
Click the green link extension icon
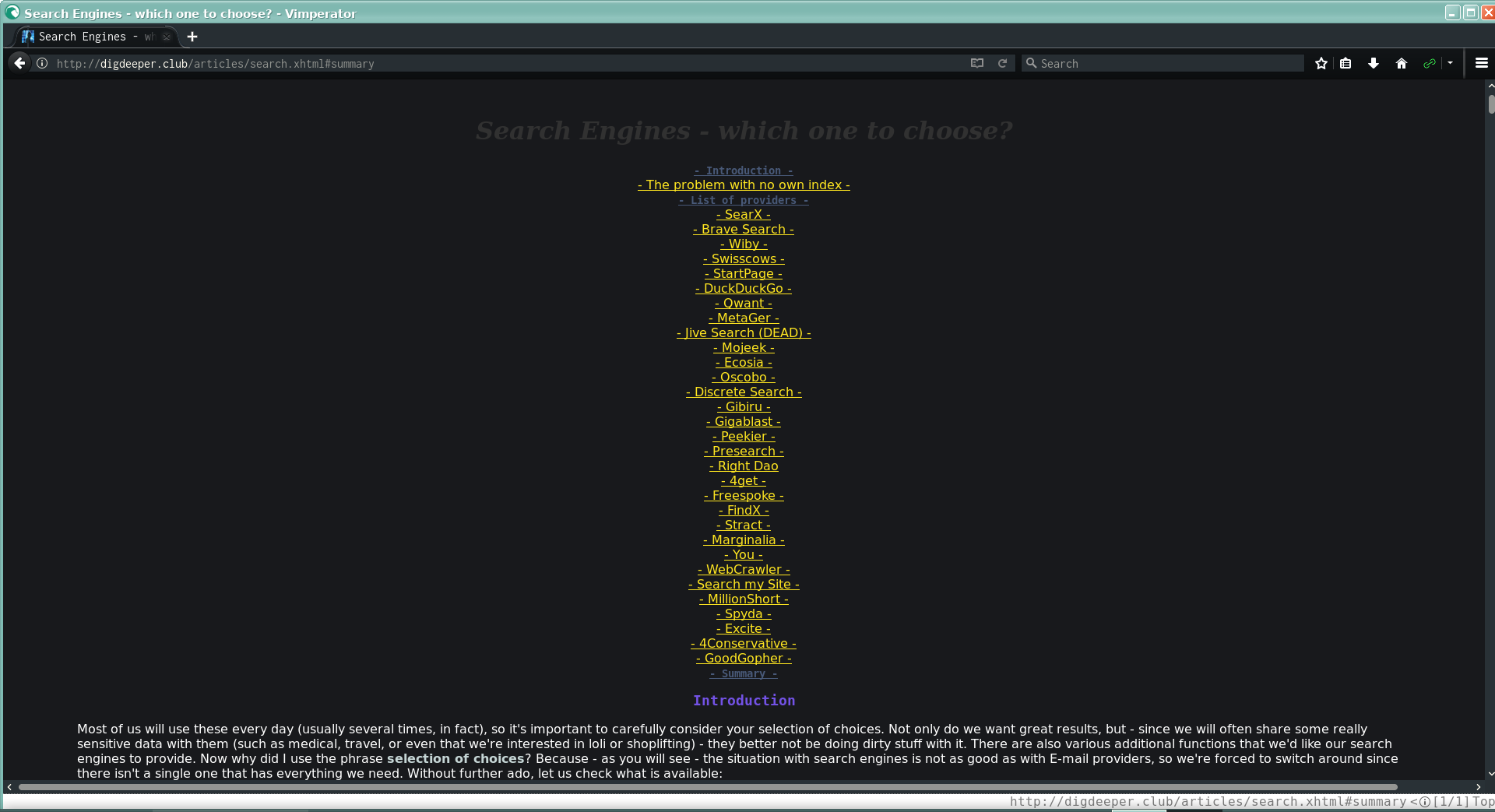1430,63
